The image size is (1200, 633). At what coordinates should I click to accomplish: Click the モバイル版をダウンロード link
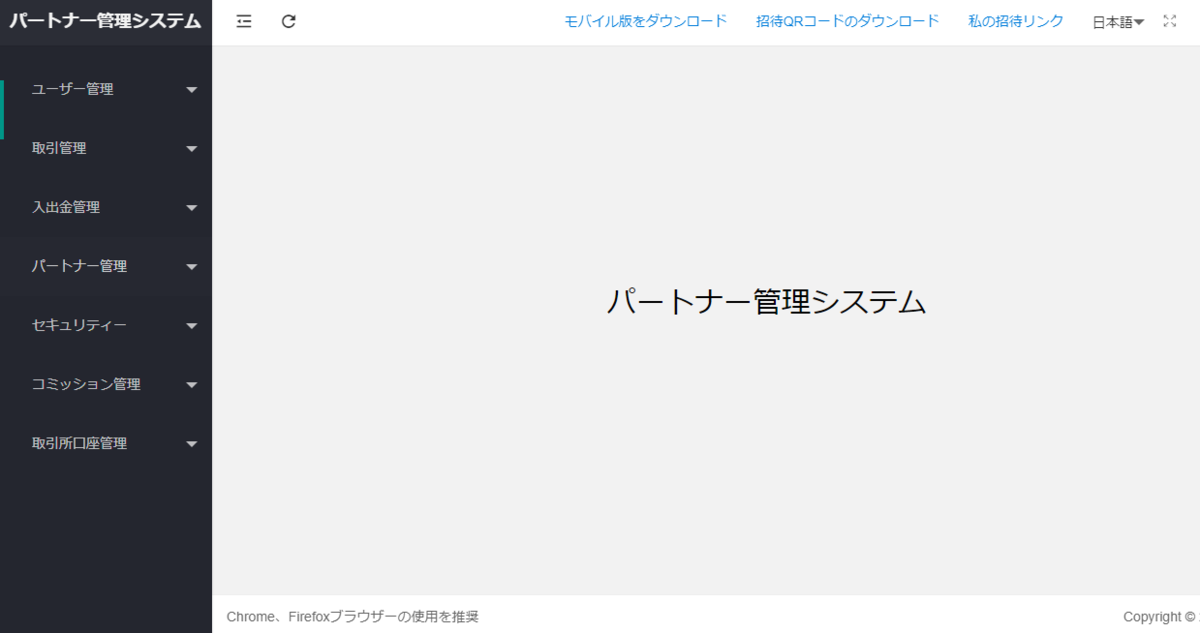(645, 21)
